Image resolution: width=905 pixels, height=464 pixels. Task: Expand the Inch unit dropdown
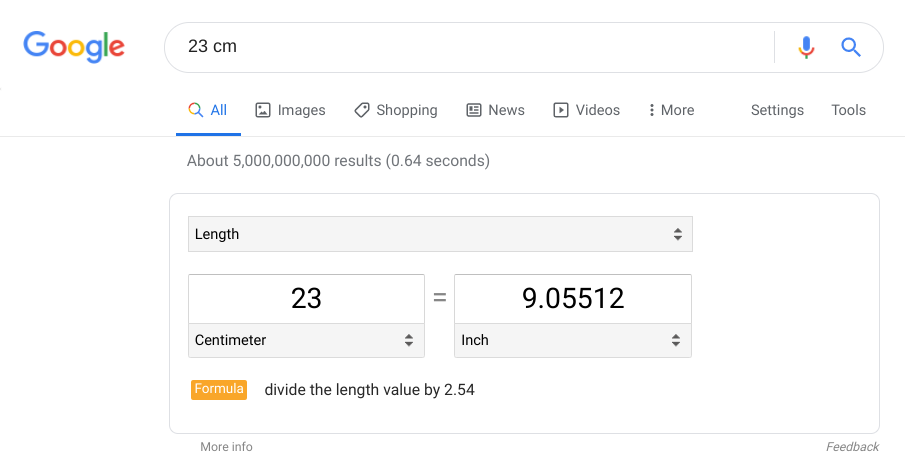(572, 340)
